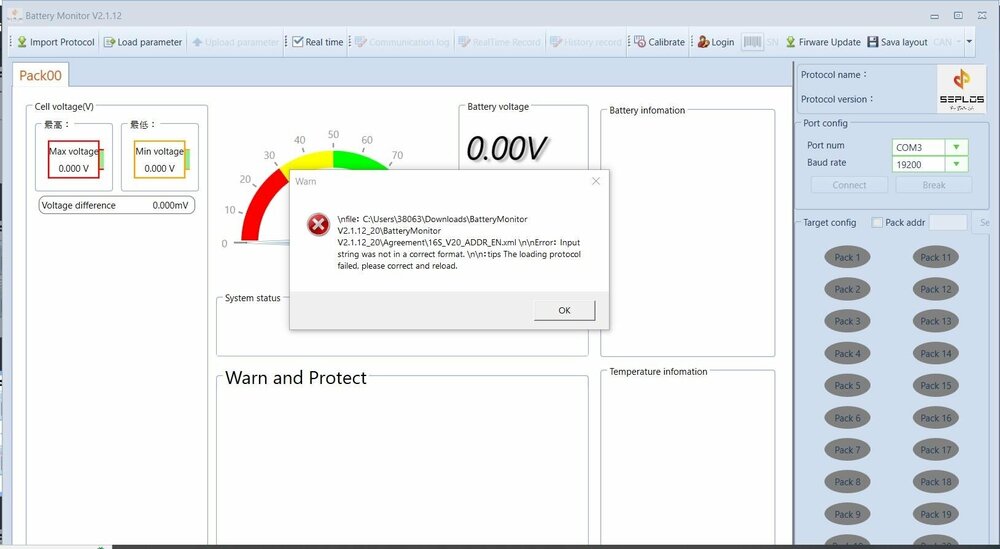Click the Battery Monitor app icon in titlebar
Screen dimensions: 1000x549
[14, 15]
